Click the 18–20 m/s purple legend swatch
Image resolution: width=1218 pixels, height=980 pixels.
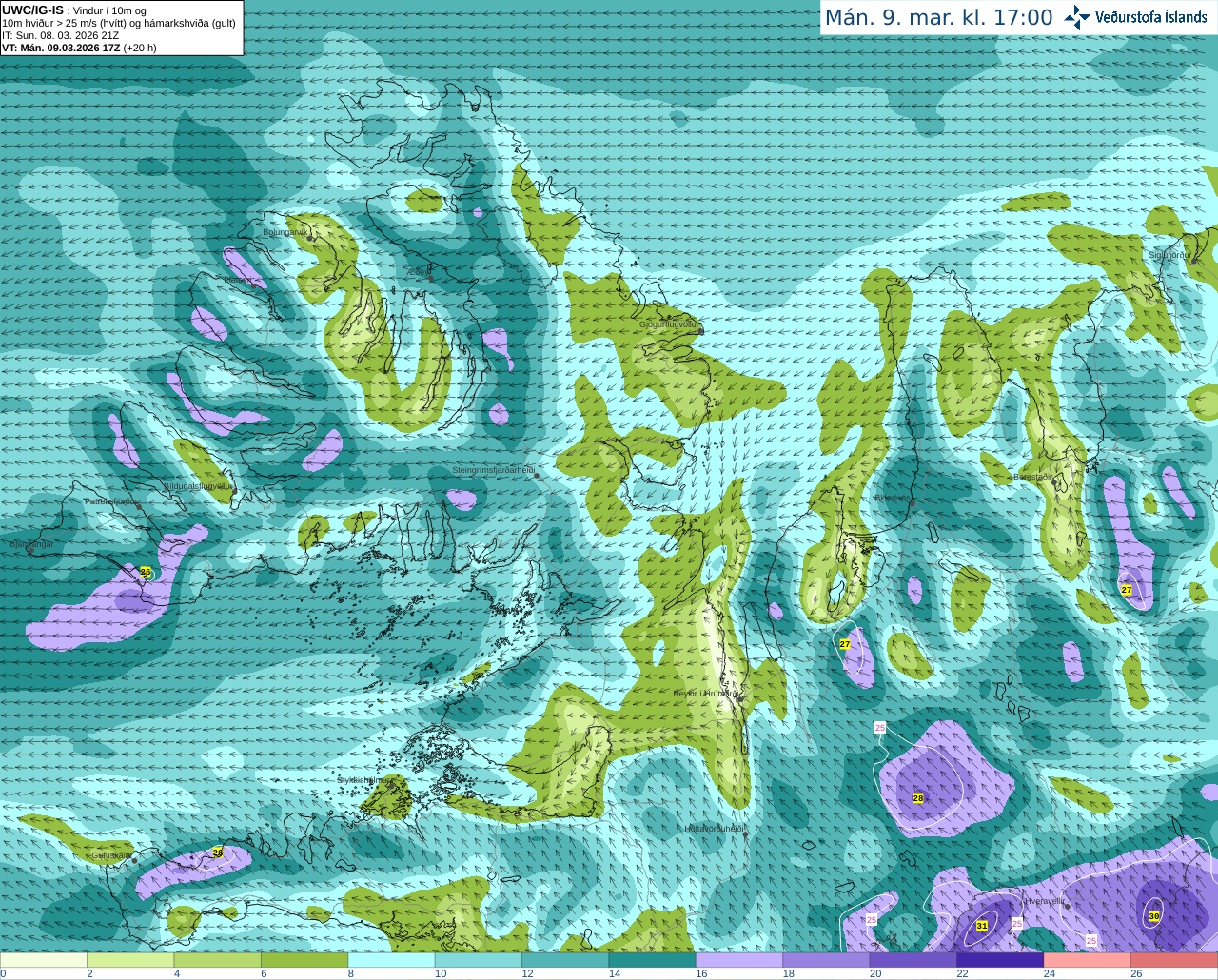click(826, 960)
